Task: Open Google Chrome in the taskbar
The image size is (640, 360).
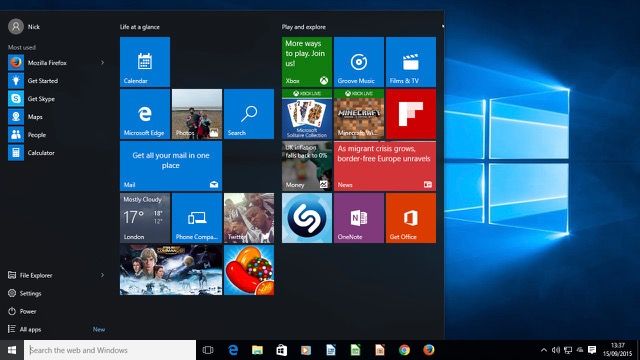Action: pyautogui.click(x=404, y=350)
